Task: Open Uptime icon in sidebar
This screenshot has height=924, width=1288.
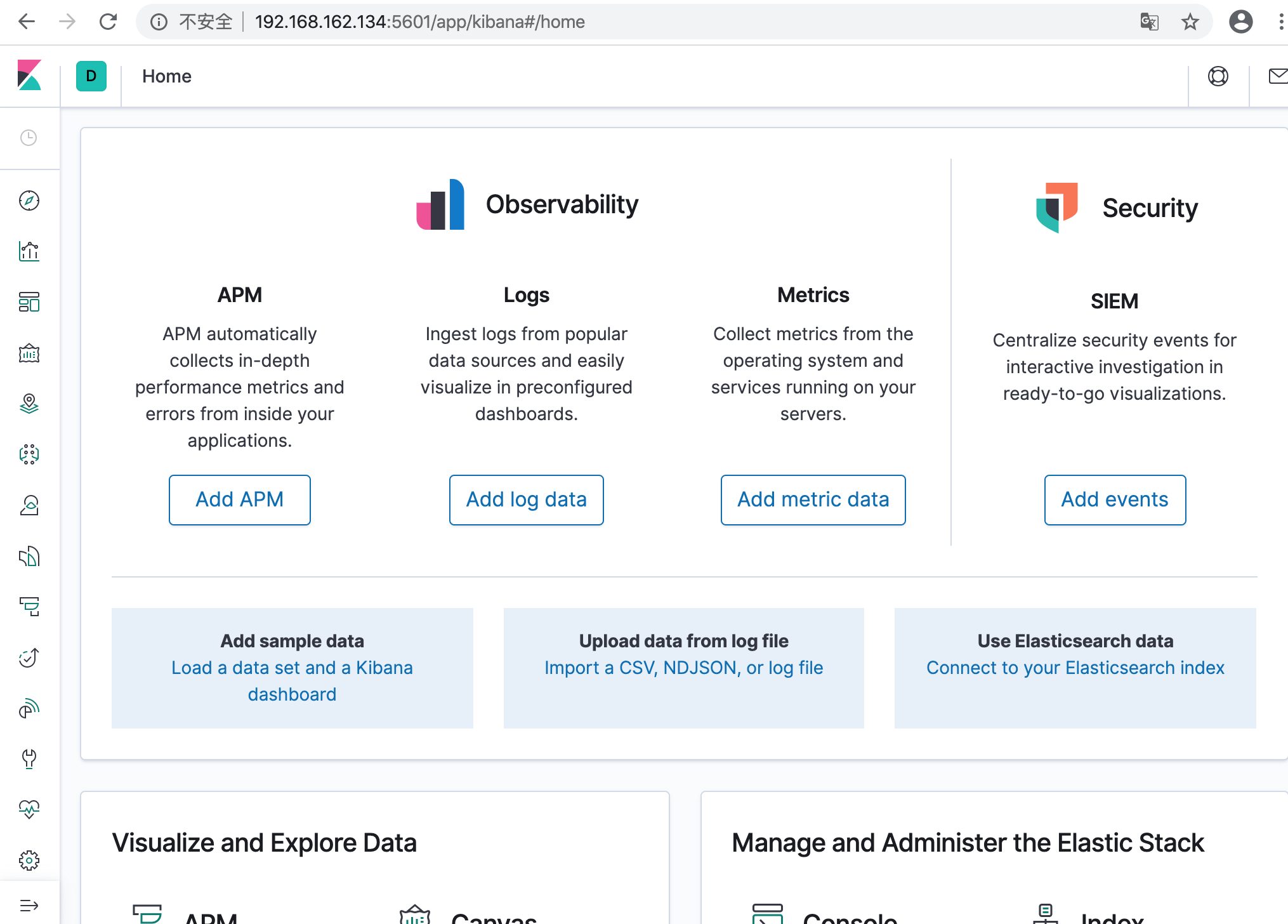Action: tap(29, 657)
